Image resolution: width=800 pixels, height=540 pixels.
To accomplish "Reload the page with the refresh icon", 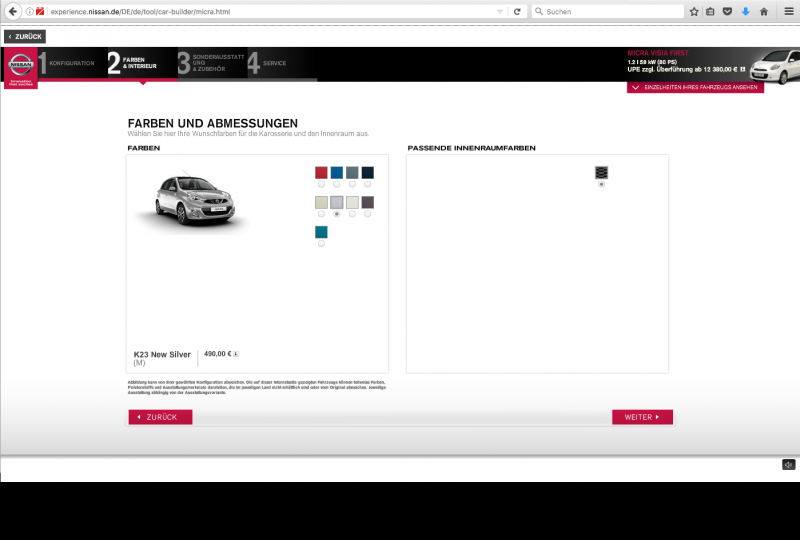I will pos(517,11).
